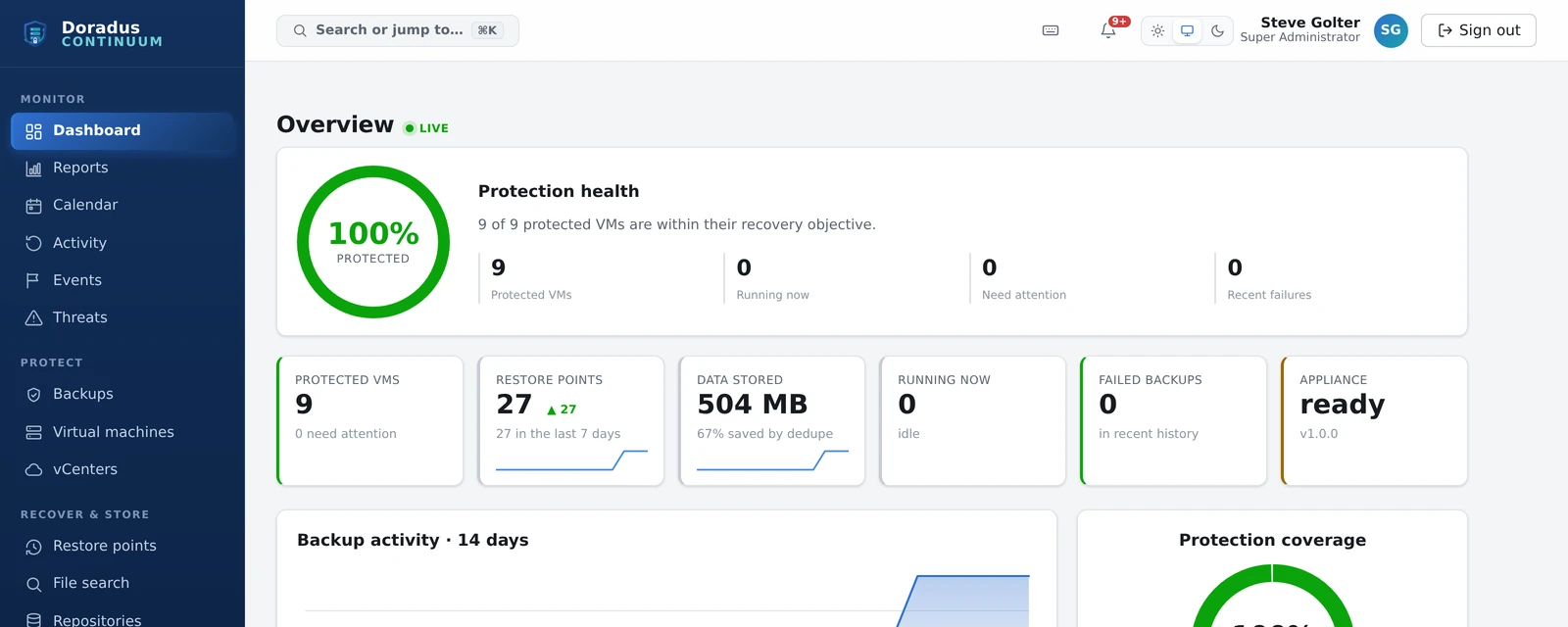Go to vCenters

[x=122, y=469]
